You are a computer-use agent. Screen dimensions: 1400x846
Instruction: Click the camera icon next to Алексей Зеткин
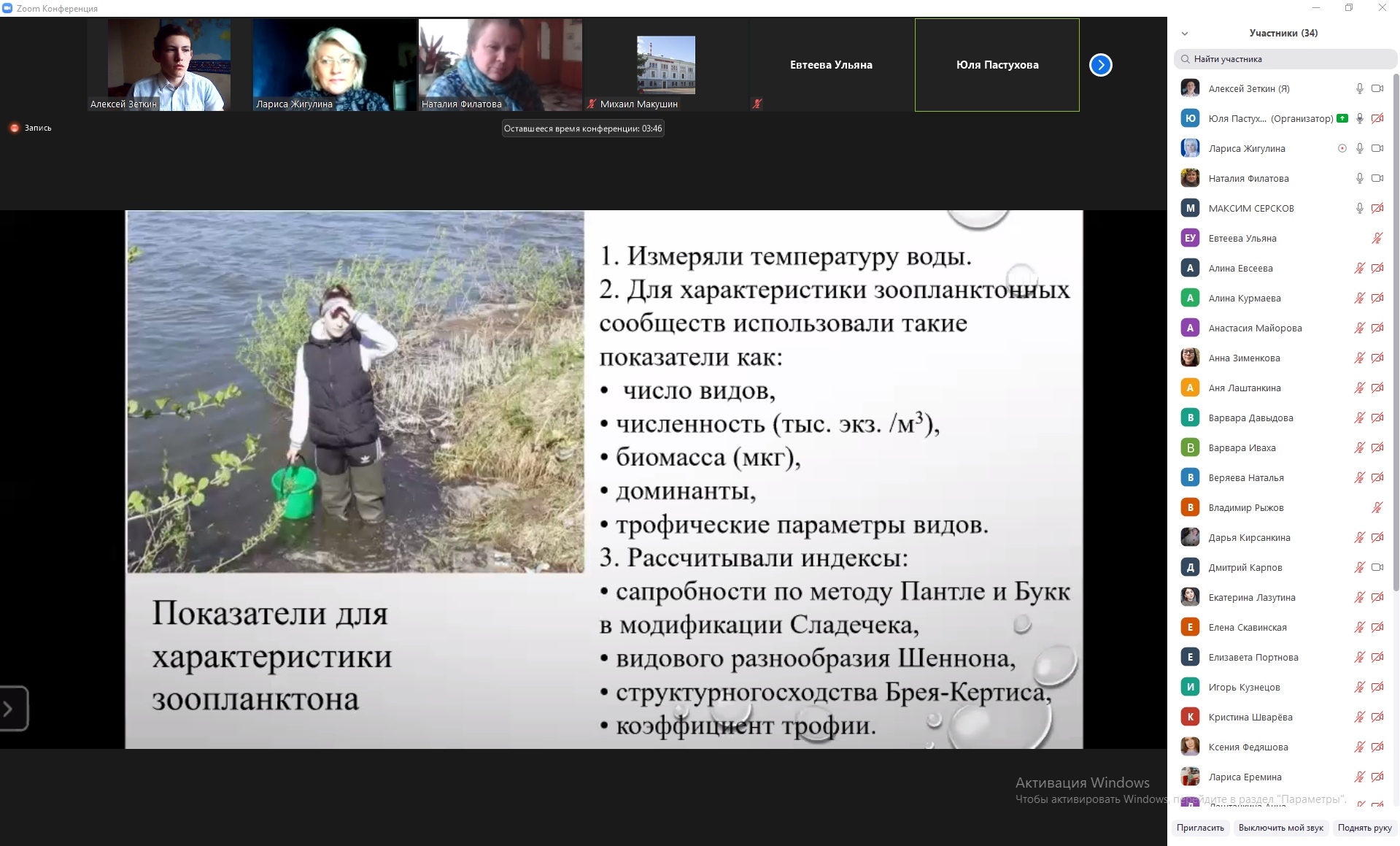click(x=1377, y=88)
